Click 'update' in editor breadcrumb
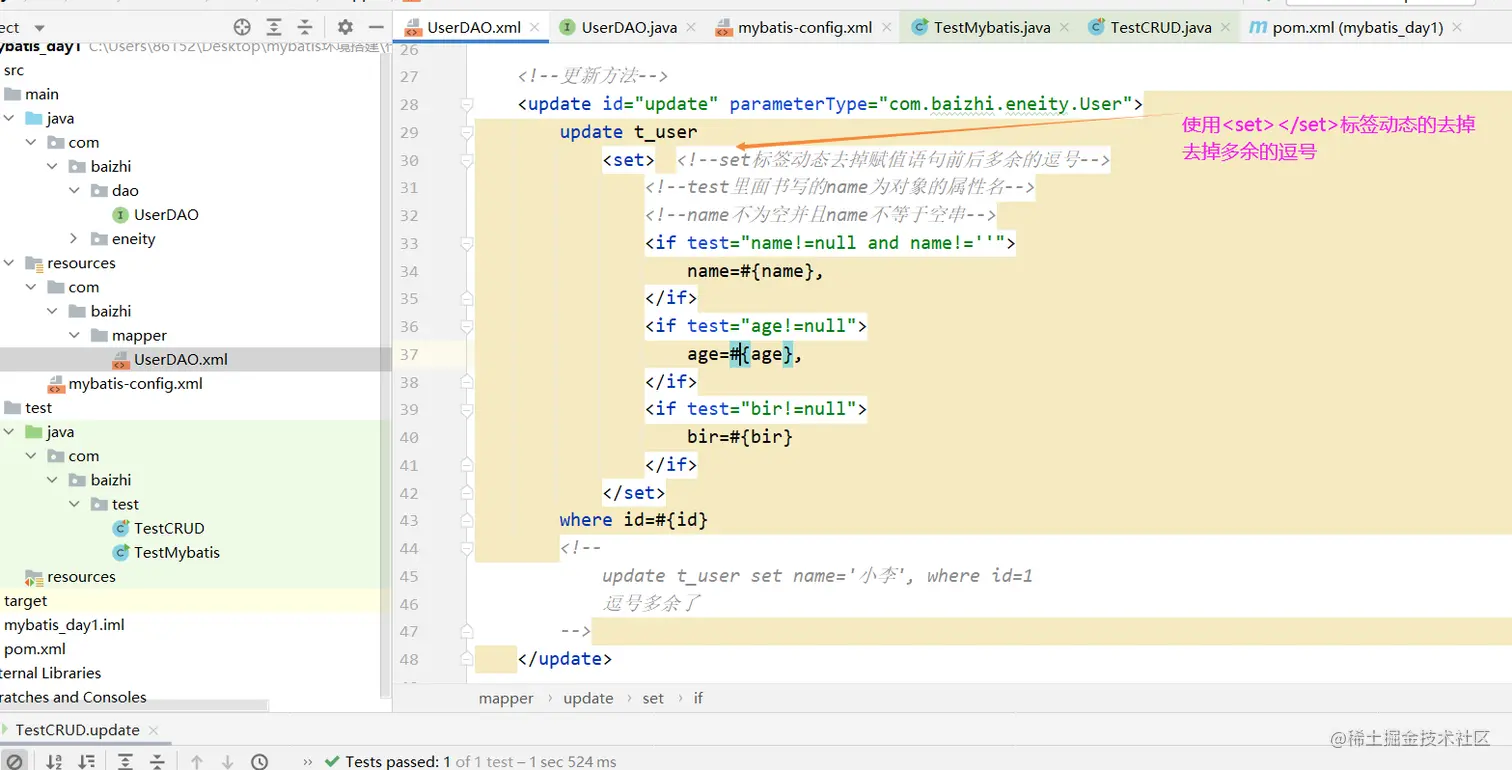 (x=588, y=698)
